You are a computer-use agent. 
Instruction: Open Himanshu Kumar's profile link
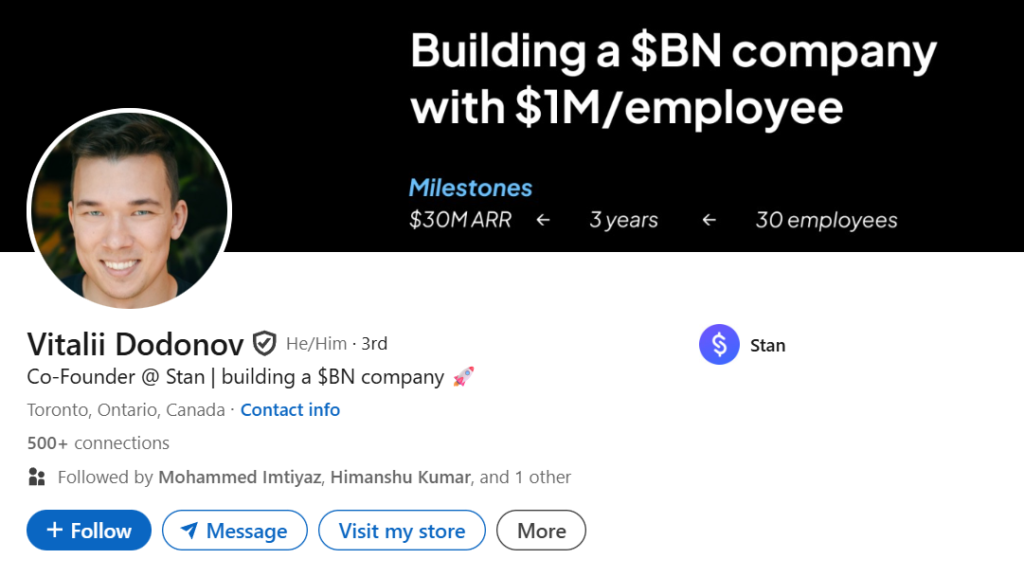point(400,477)
